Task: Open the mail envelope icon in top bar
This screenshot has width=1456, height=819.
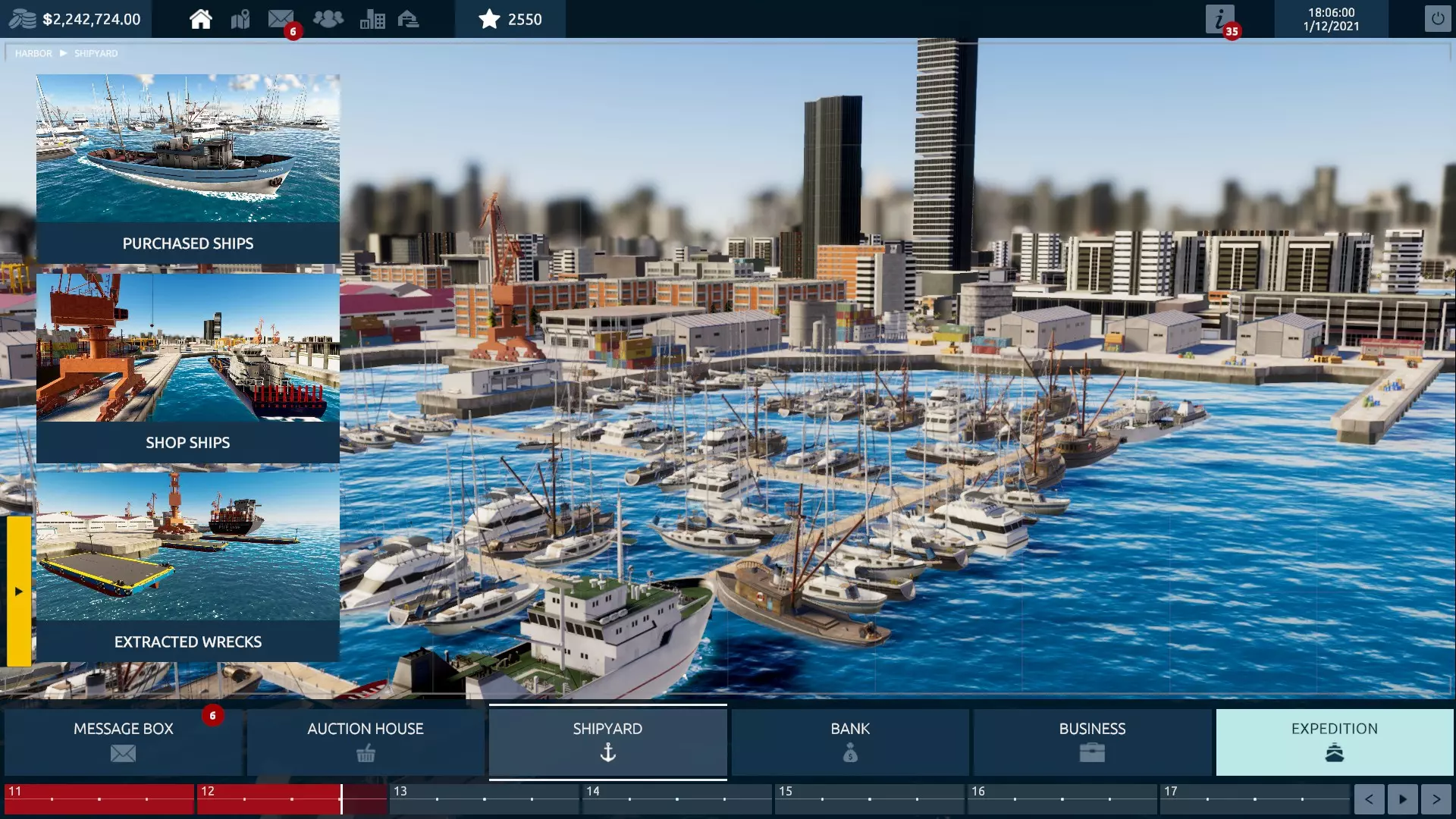Action: tap(281, 19)
